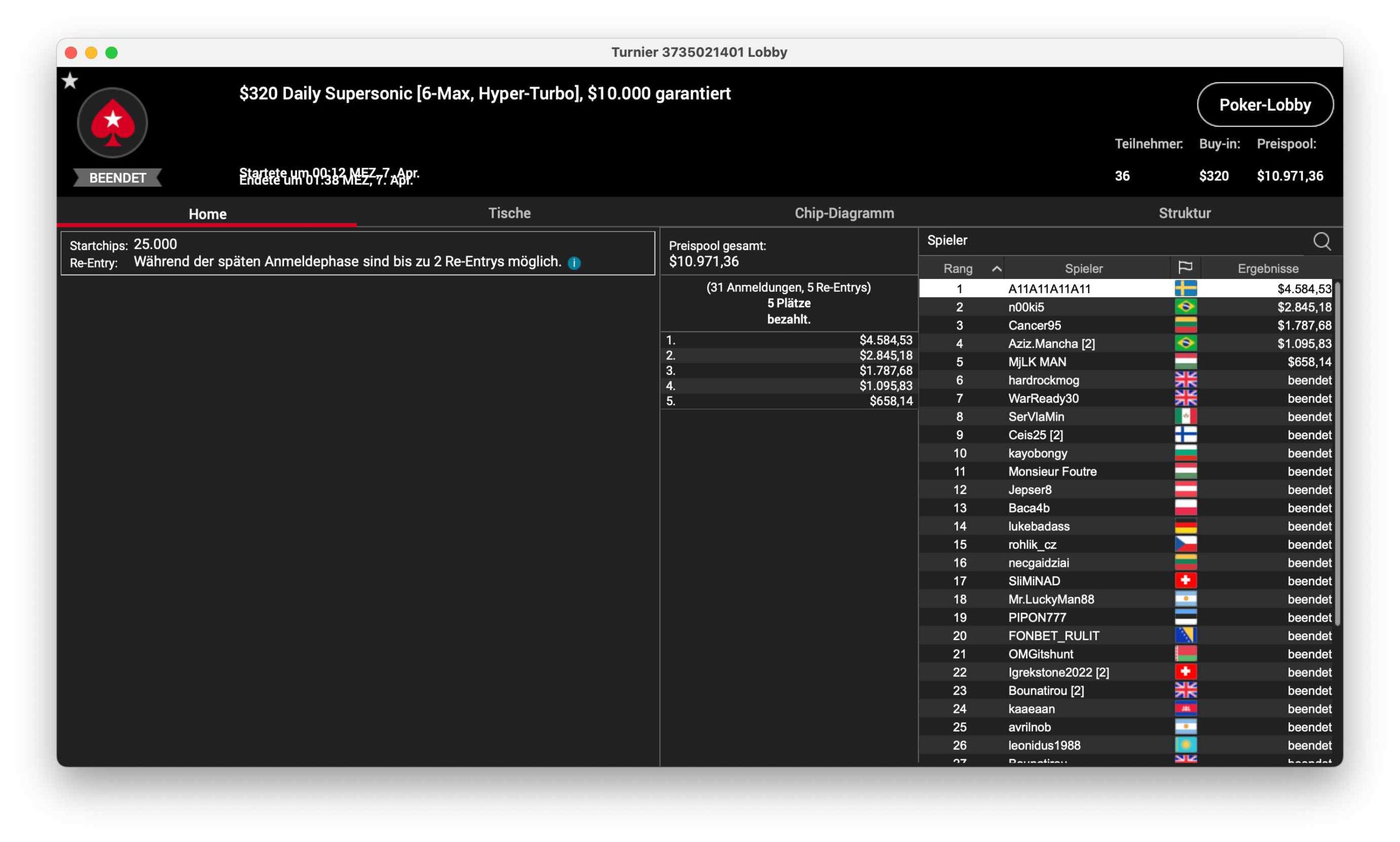This screenshot has height=842, width=1400.
Task: Open the player search magnifier
Action: point(1321,241)
